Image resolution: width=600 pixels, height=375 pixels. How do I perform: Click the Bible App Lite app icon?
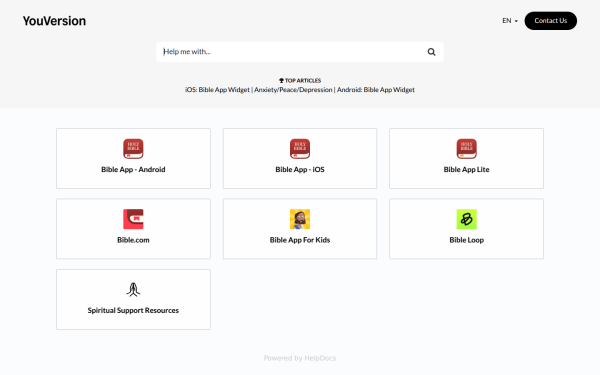click(x=466, y=148)
